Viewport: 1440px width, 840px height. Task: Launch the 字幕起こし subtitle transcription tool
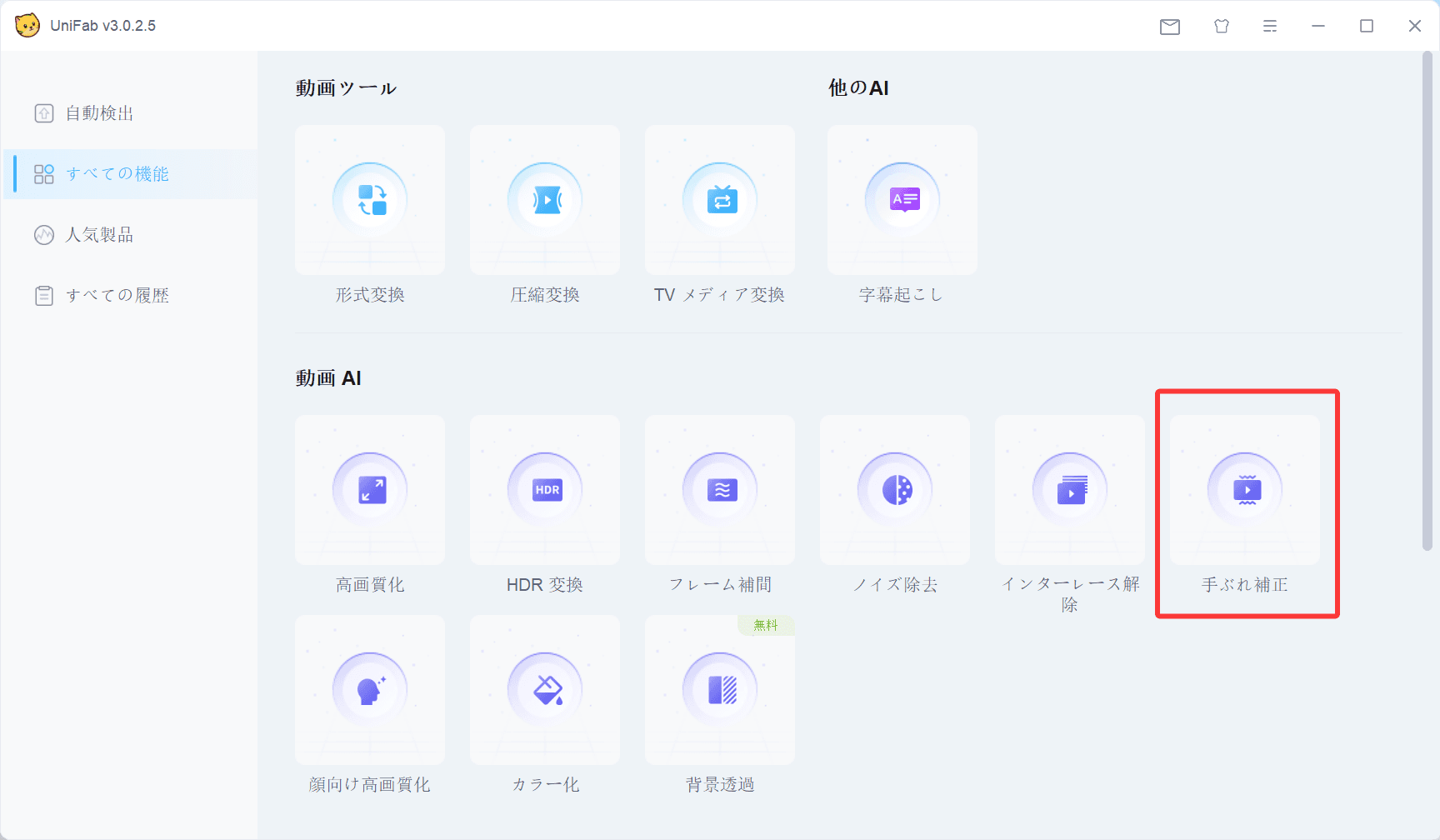[x=902, y=201]
